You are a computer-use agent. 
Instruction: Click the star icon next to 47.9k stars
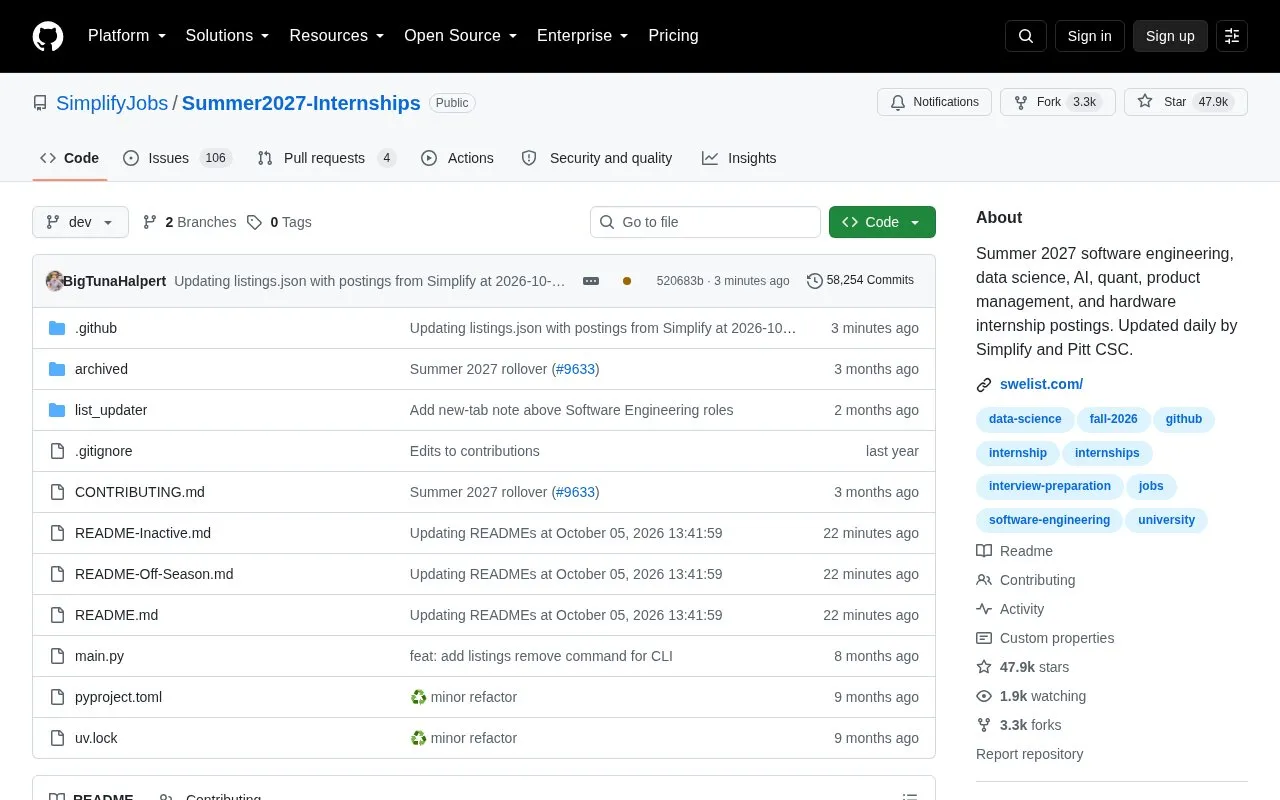coord(984,667)
